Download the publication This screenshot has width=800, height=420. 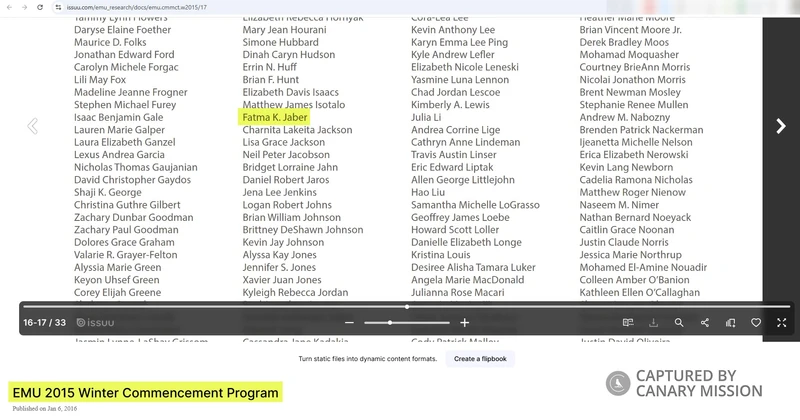pos(653,323)
